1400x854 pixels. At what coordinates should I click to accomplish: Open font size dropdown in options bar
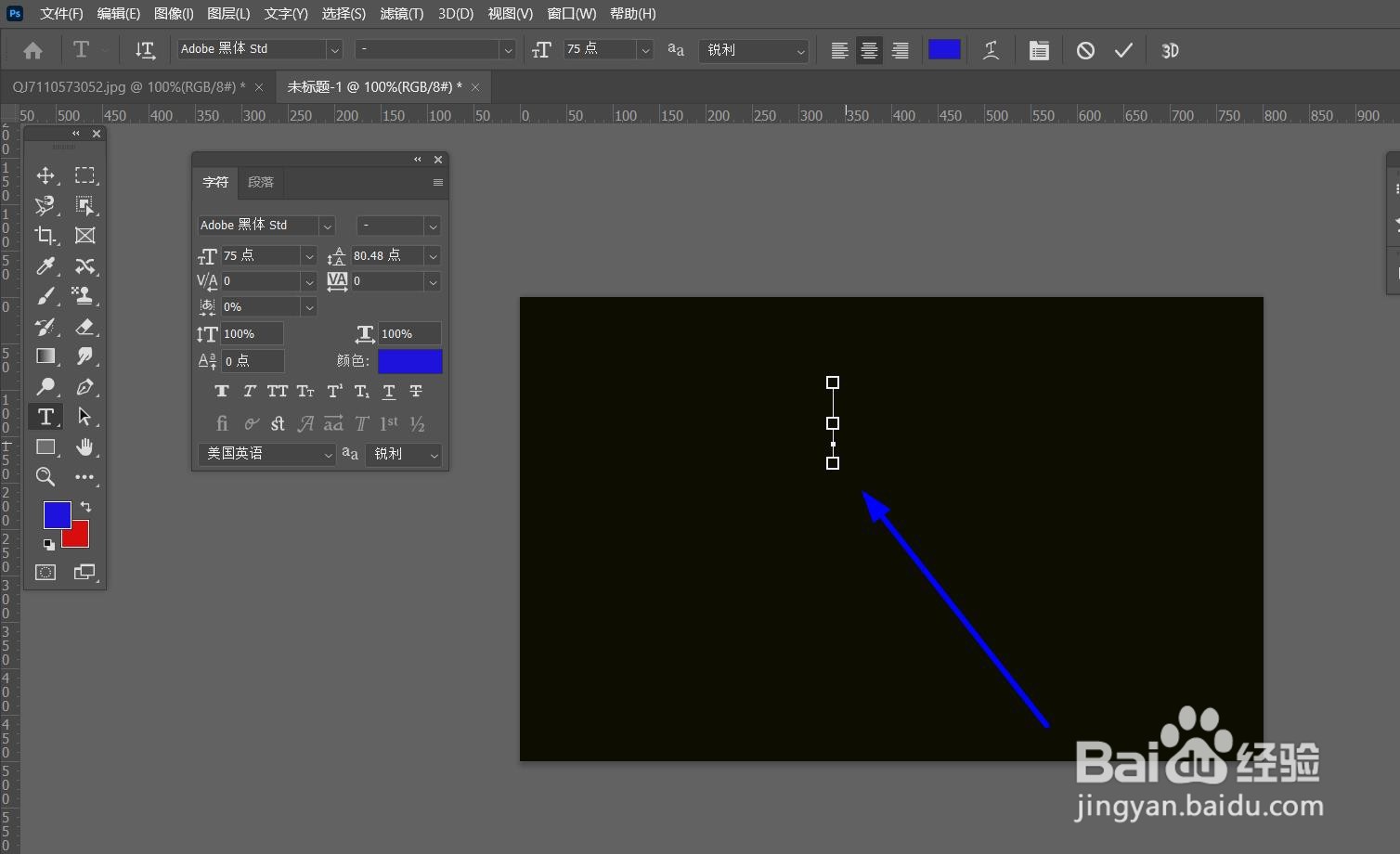[x=645, y=50]
